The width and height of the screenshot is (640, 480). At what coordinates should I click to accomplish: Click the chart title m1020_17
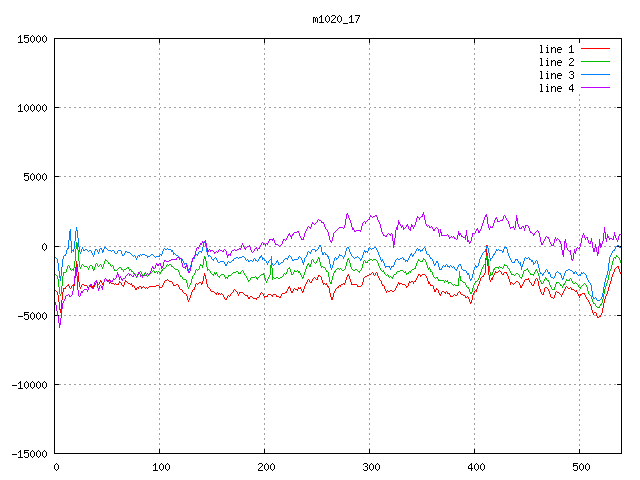[x=336, y=19]
